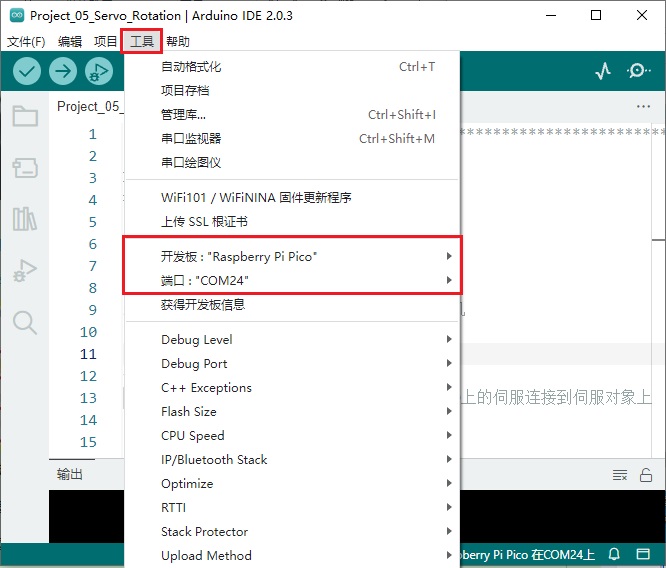The height and width of the screenshot is (568, 666).
Task: Open 串口监视器 from the Tools menu
Action: [293, 138]
